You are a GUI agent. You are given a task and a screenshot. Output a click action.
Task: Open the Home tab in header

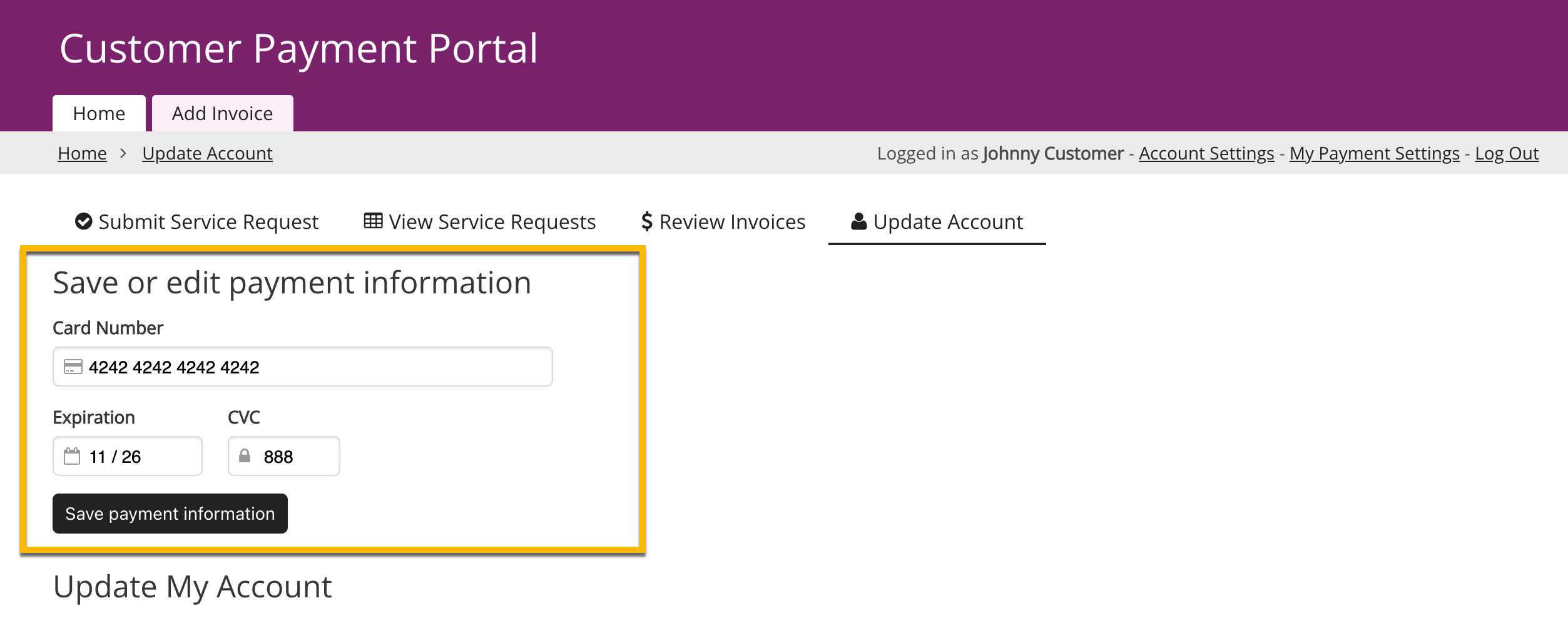coord(99,113)
